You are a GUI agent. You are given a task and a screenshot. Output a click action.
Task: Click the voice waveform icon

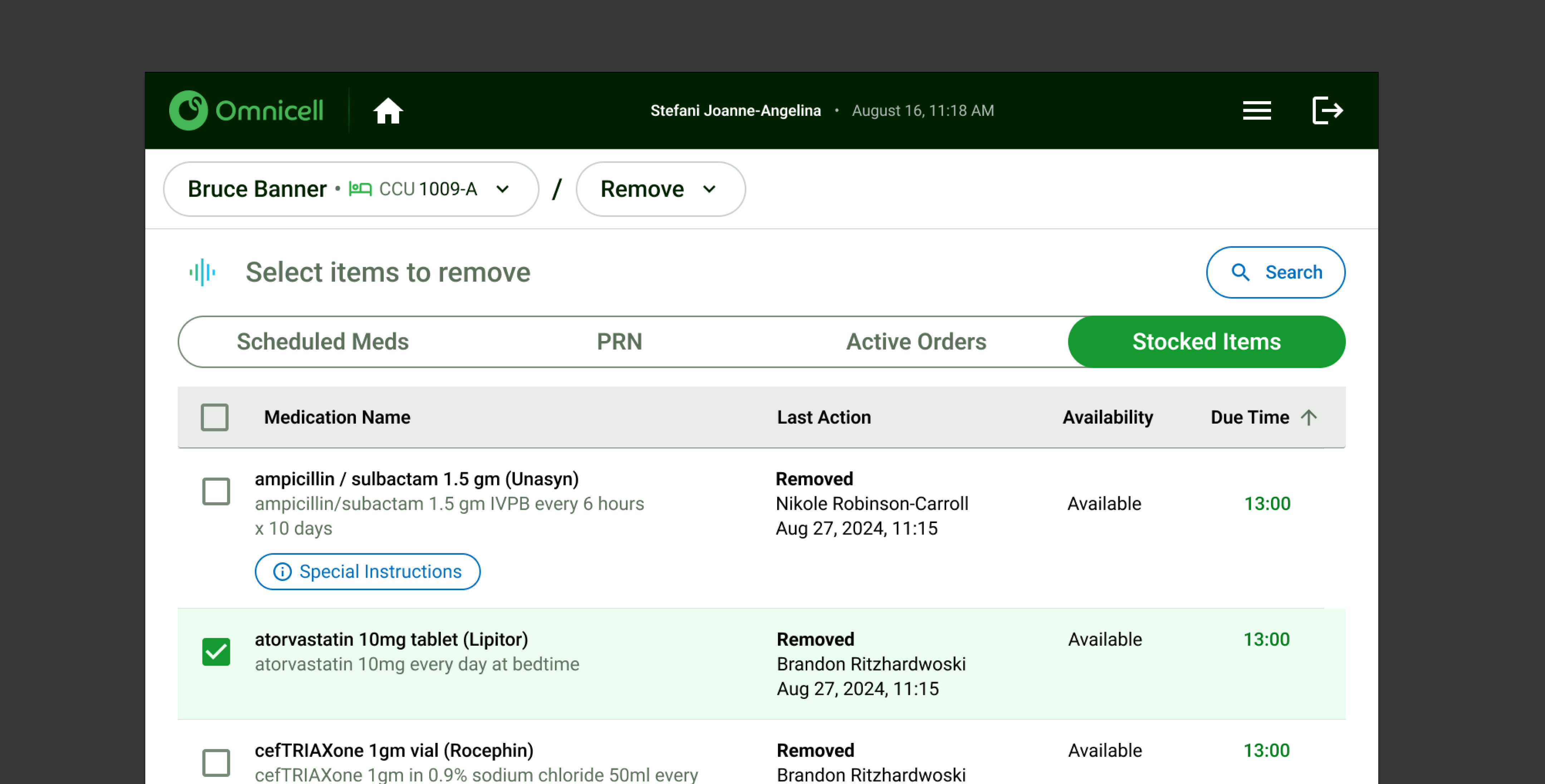(202, 272)
